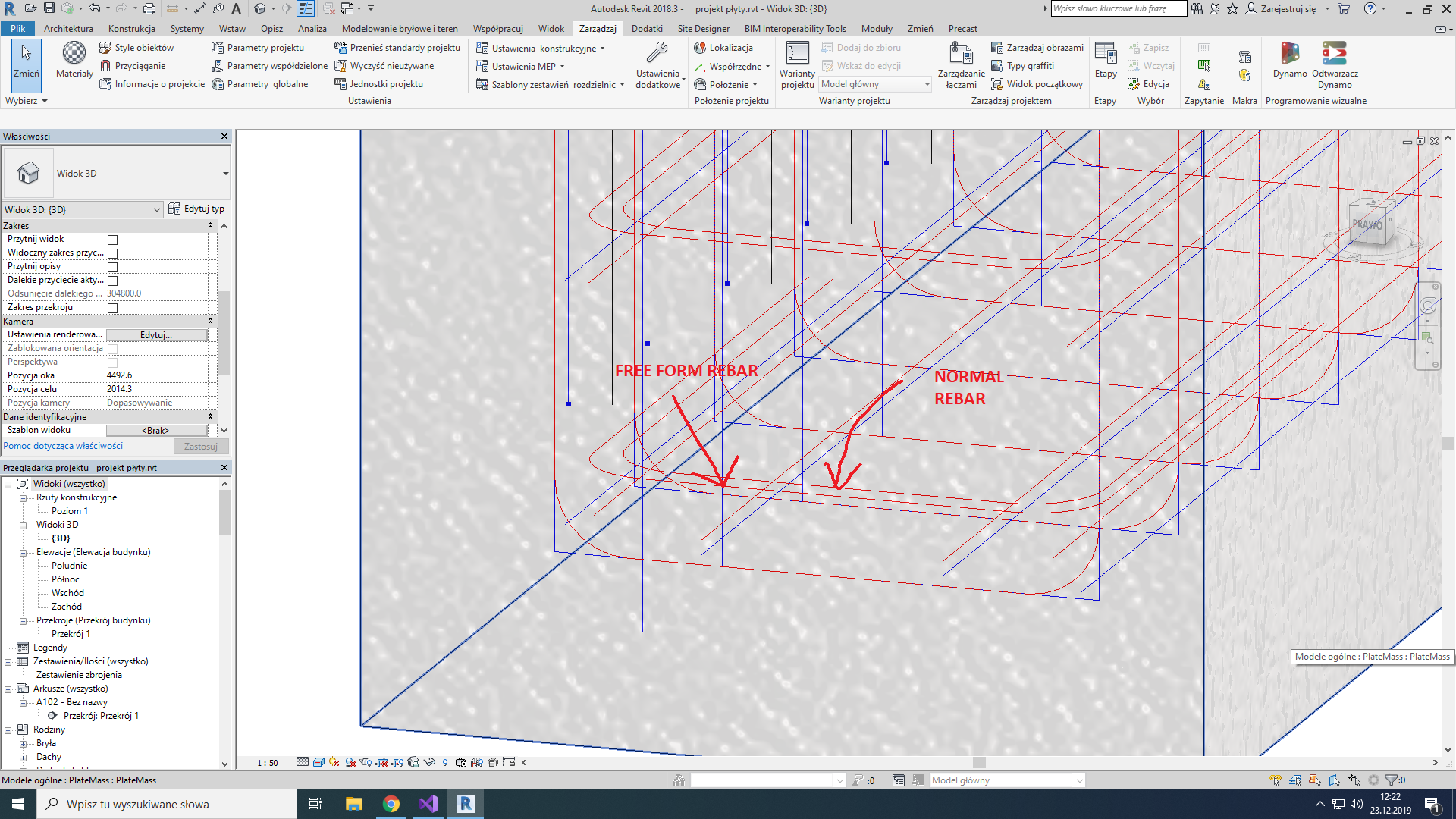
Task: Open Odtwarzacz Dynamo player
Action: [1335, 65]
